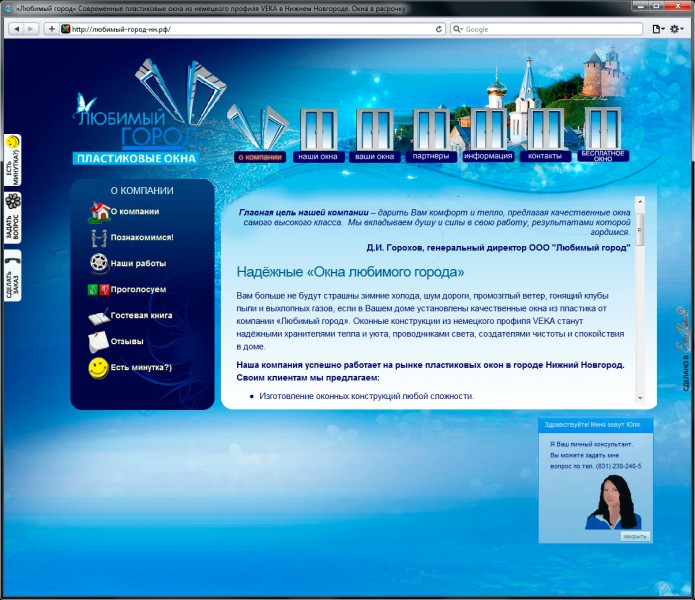Click the window image above 'наши окна'
Viewport: 695px width, 600px height.
pos(319,129)
